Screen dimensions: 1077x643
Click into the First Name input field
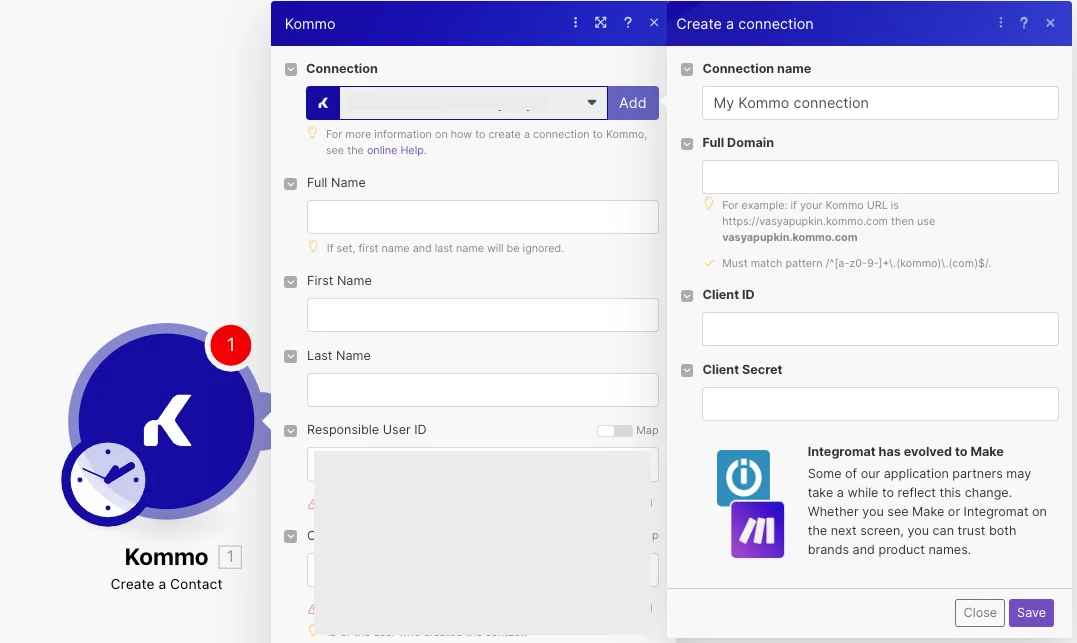[x=483, y=315]
